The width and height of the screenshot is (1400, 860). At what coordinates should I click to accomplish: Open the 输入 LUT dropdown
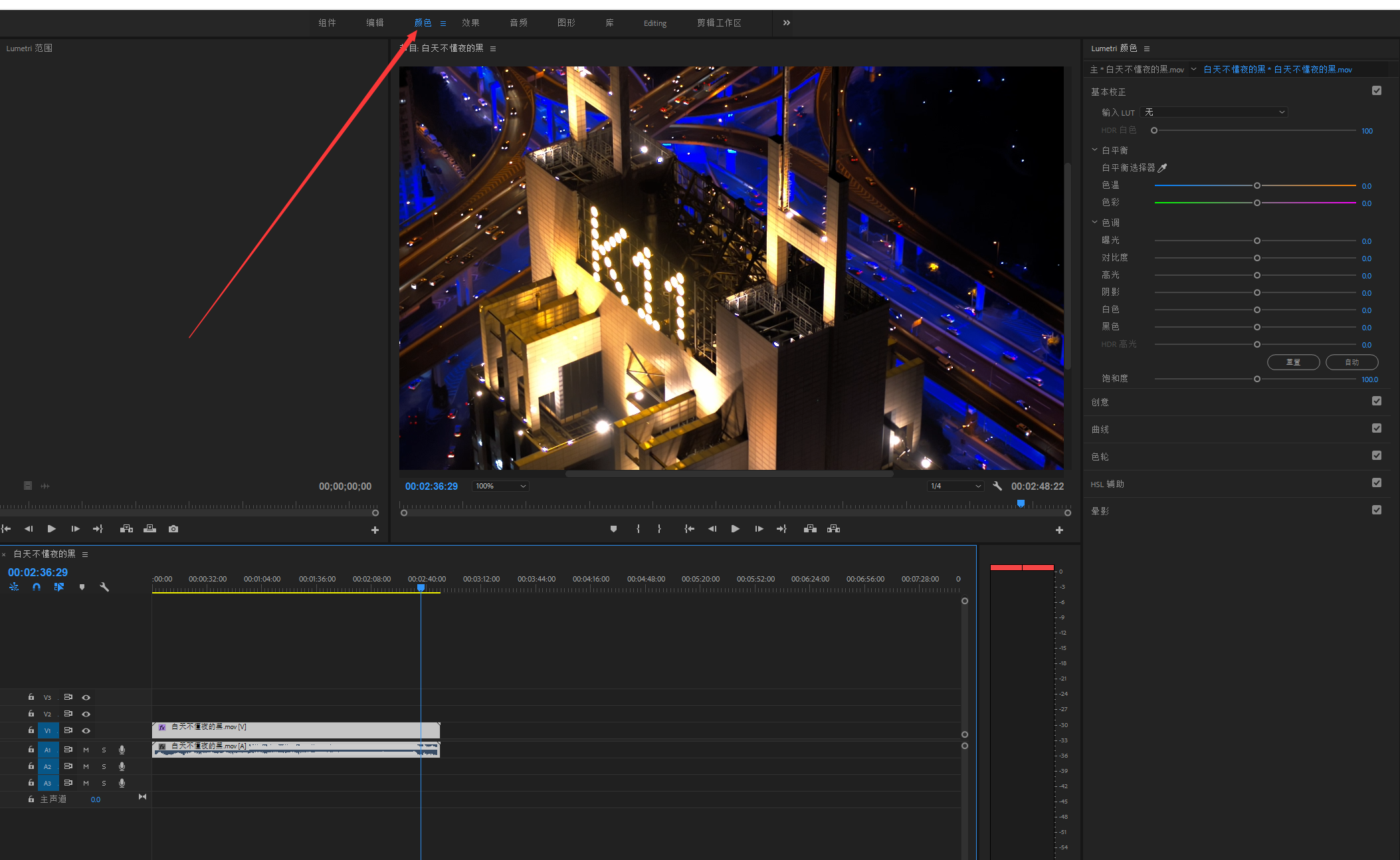[1213, 112]
